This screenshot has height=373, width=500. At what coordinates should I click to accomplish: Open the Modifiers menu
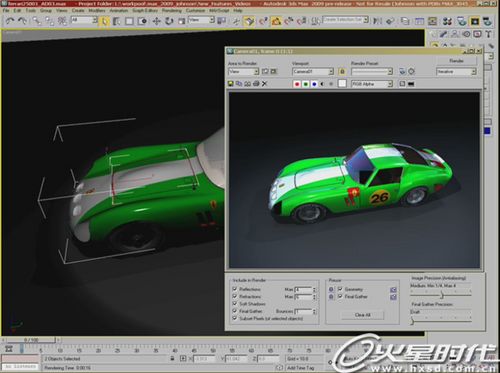click(x=97, y=11)
